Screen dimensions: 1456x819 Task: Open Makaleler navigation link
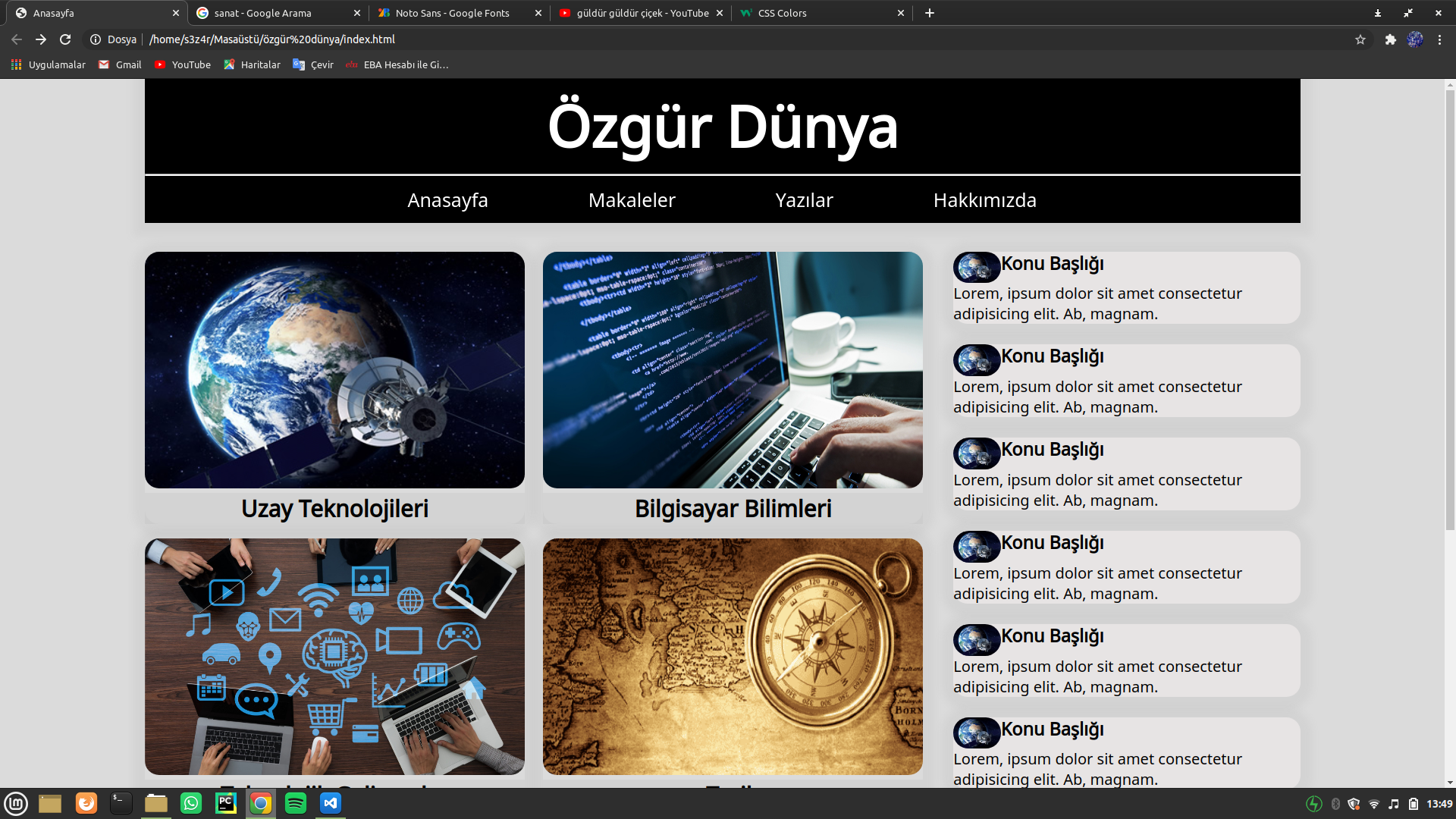(632, 200)
